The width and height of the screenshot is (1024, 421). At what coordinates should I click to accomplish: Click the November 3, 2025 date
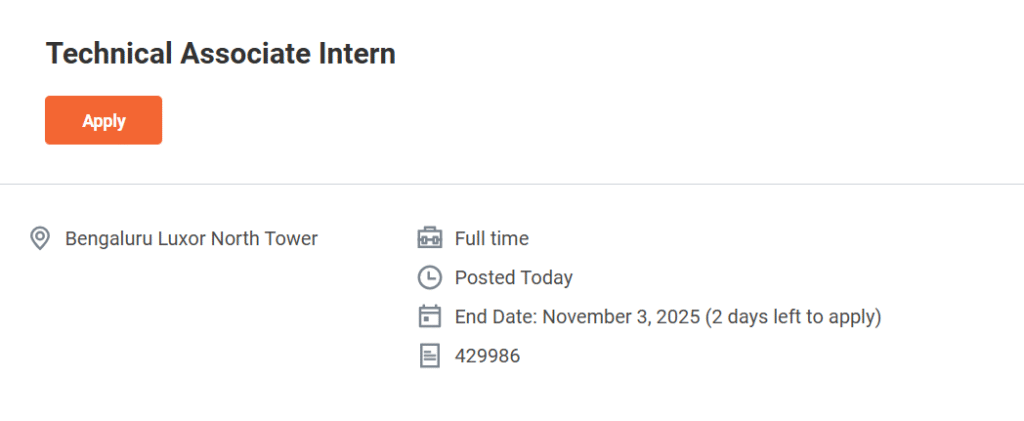click(x=621, y=317)
